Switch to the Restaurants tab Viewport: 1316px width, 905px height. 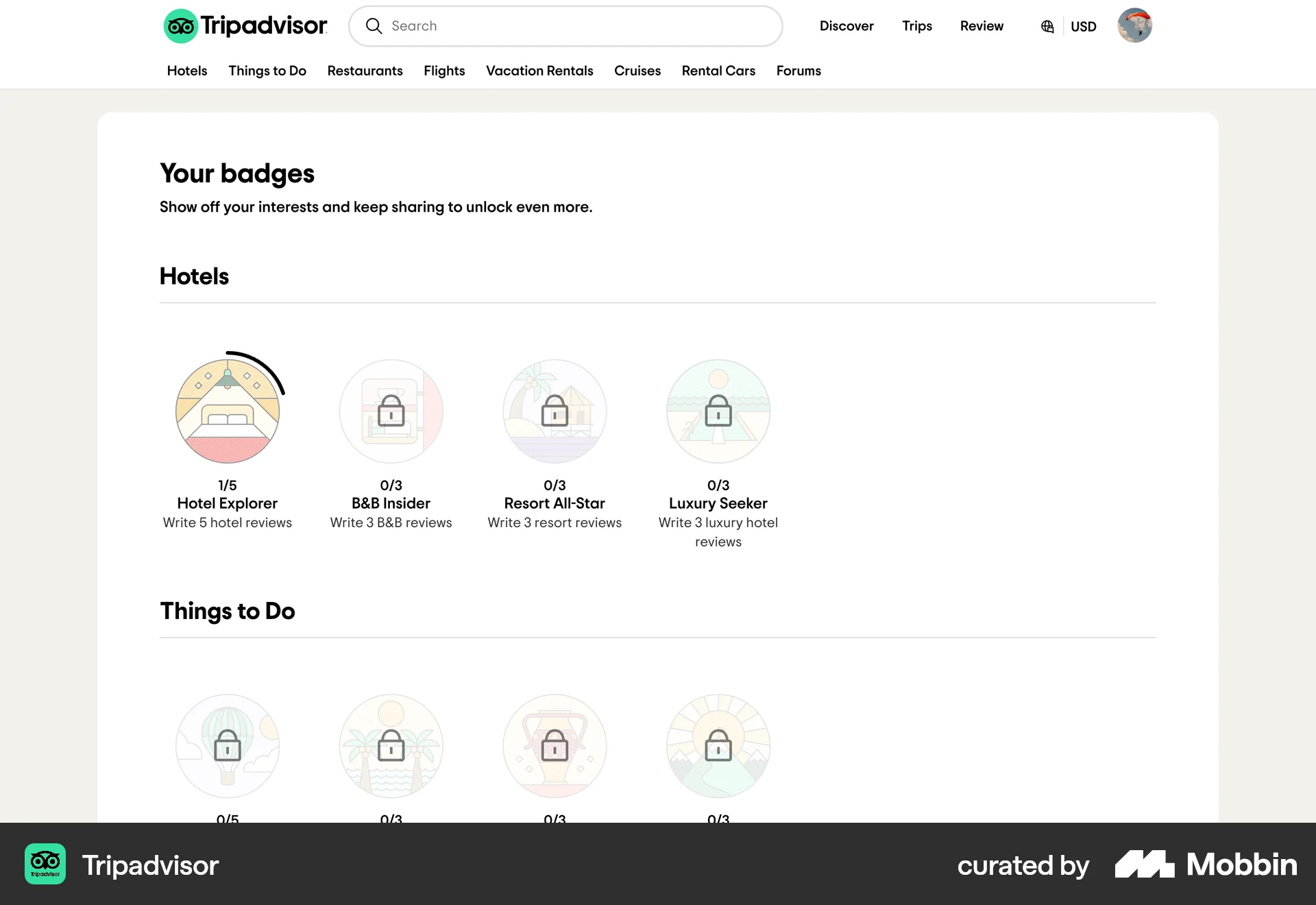pos(365,71)
